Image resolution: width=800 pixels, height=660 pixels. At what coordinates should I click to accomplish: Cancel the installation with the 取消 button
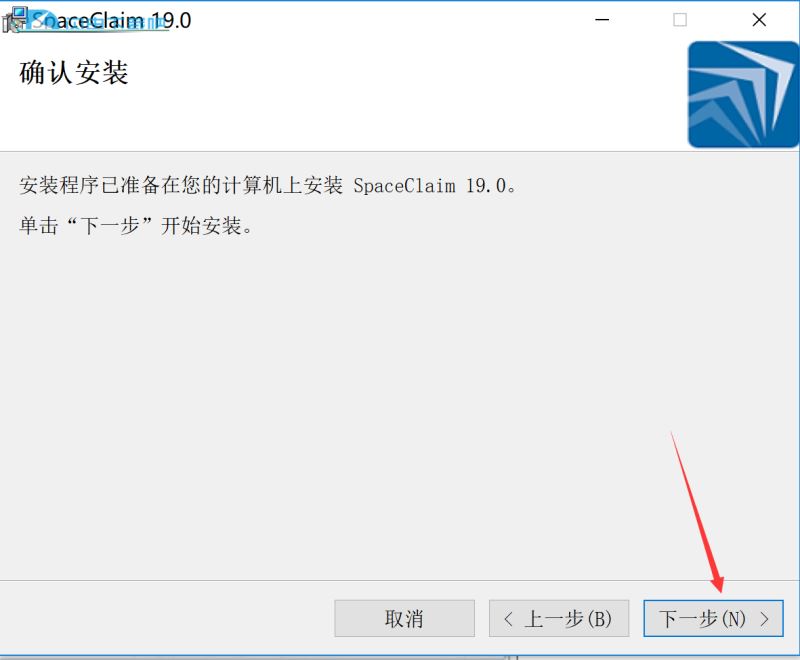pos(405,619)
